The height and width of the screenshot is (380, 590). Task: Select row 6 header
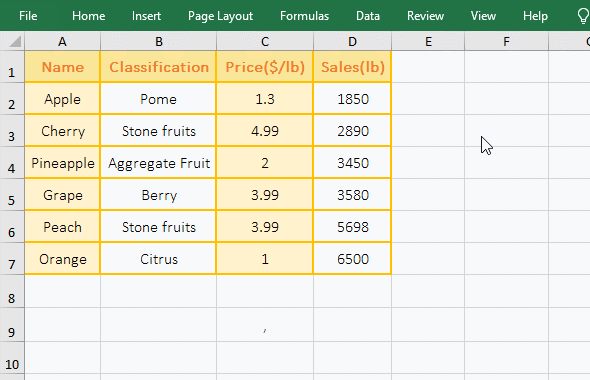click(12, 226)
